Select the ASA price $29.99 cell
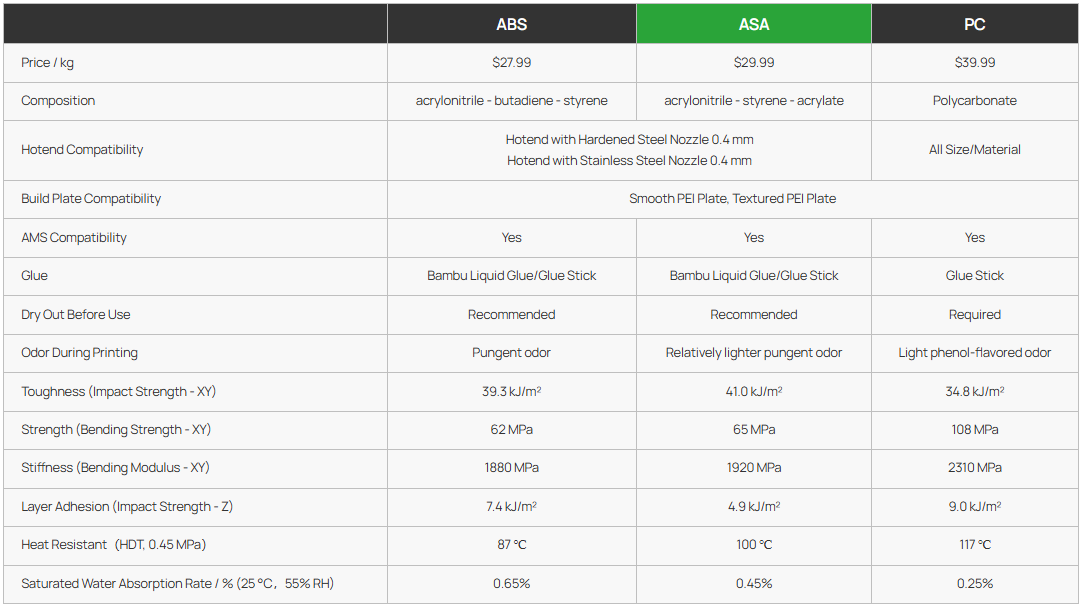This screenshot has height=607, width=1083. (754, 63)
